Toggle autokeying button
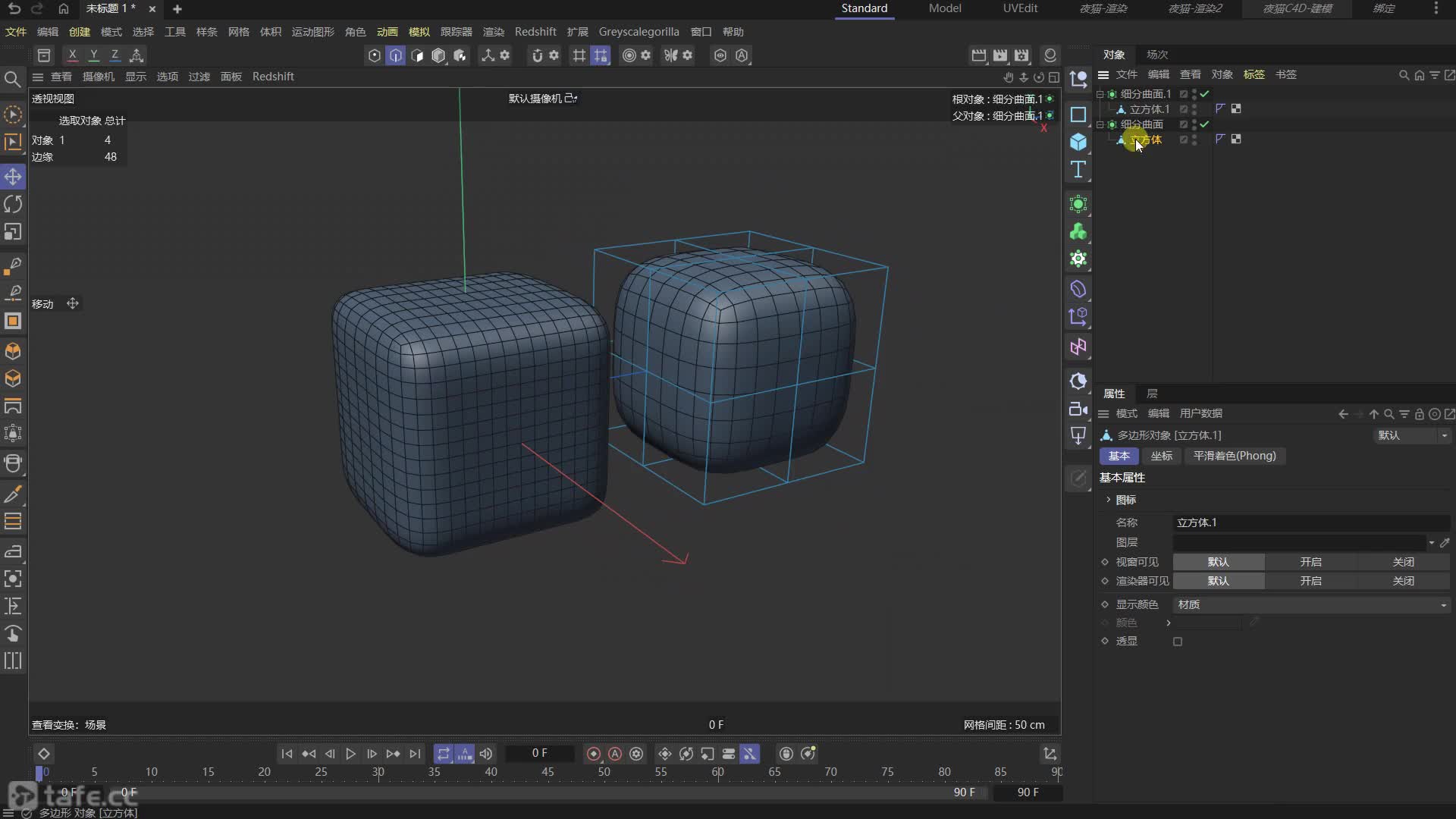Viewport: 1456px width, 819px height. [615, 753]
